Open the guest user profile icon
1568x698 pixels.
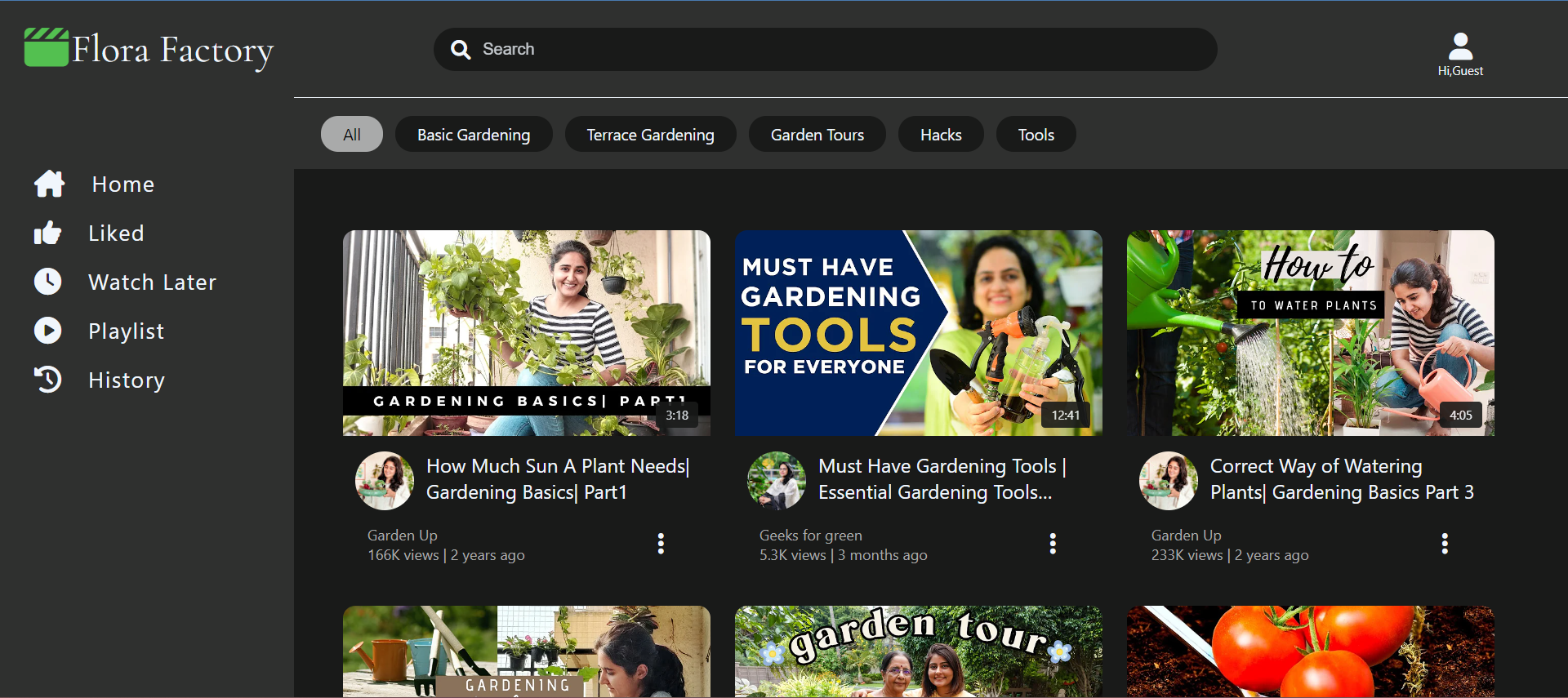point(1460,46)
